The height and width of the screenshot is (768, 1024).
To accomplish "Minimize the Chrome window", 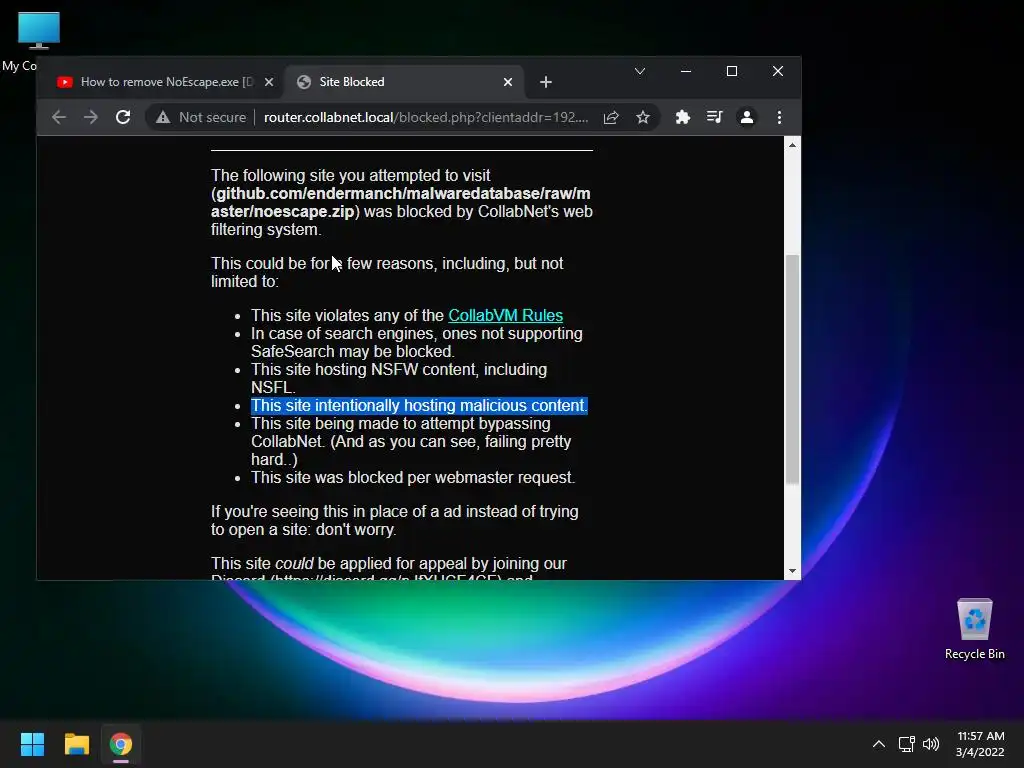I will point(686,71).
